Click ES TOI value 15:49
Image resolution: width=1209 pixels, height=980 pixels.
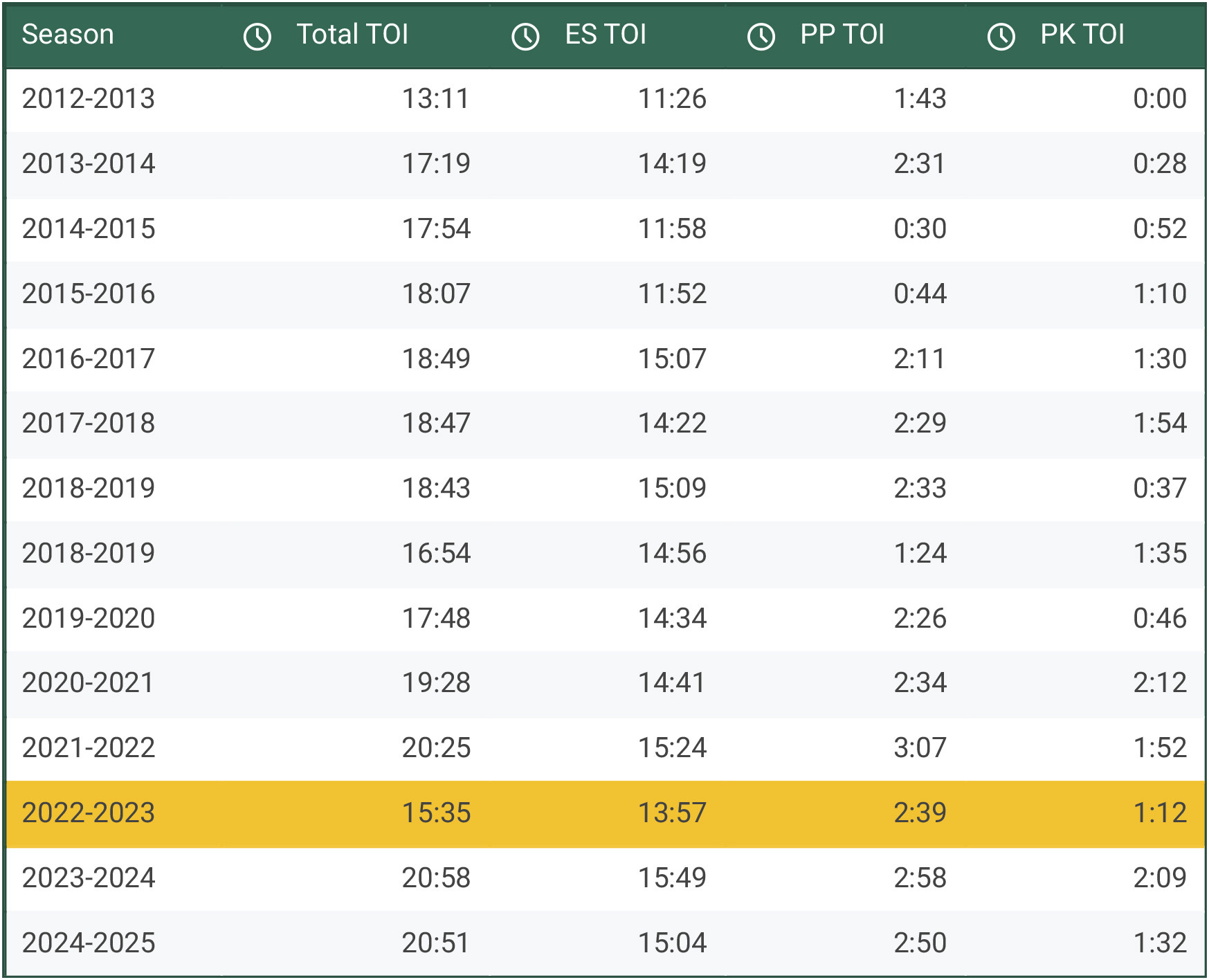point(672,878)
